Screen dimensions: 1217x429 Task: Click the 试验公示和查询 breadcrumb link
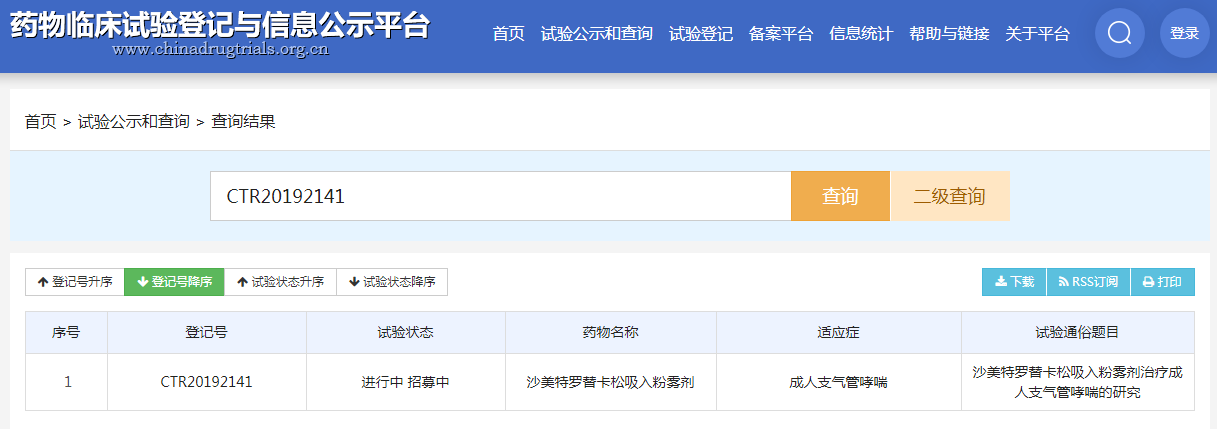click(x=134, y=122)
